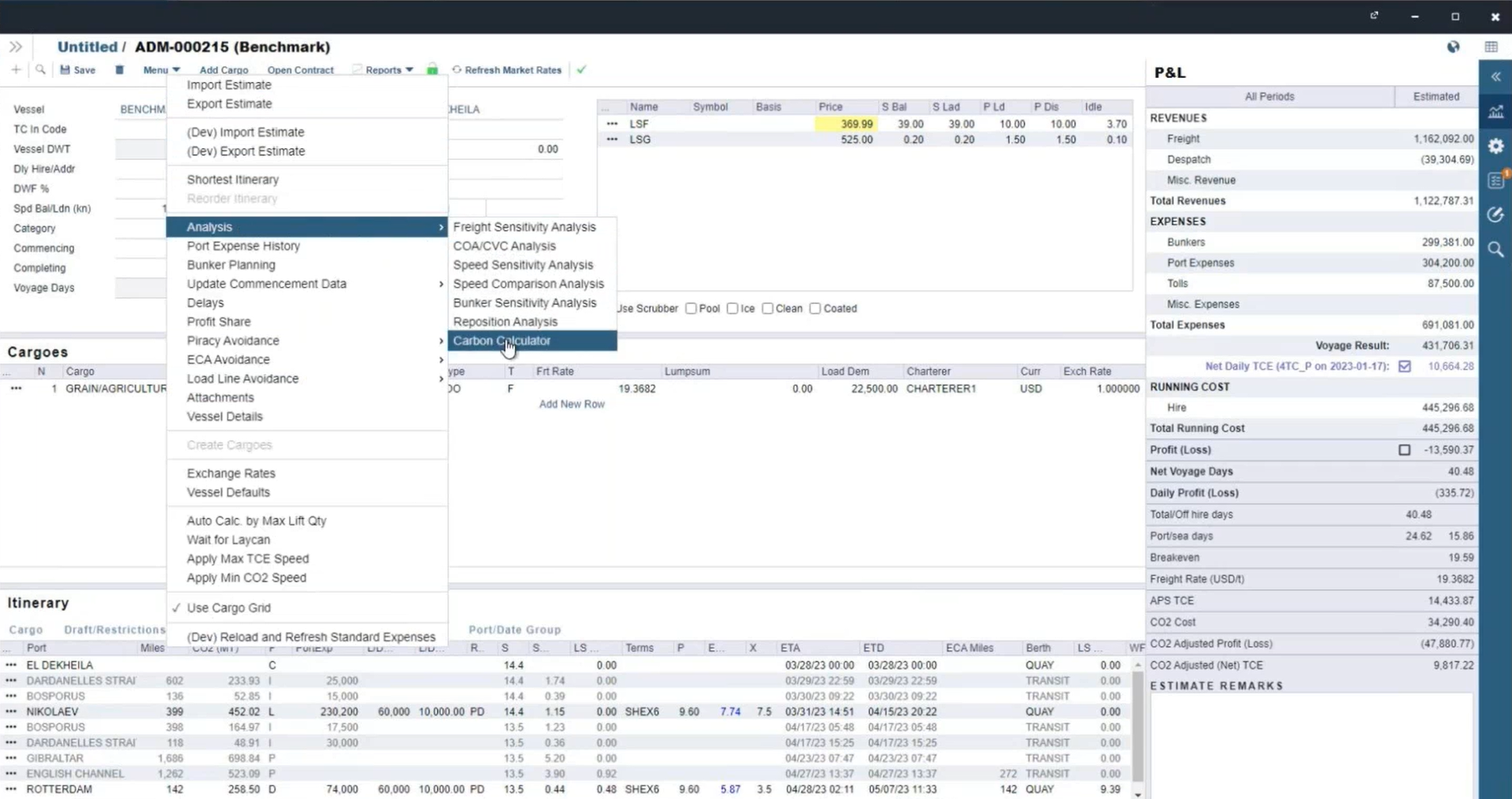Enable the Pool checkbox
The image size is (1512, 799).
(x=691, y=309)
